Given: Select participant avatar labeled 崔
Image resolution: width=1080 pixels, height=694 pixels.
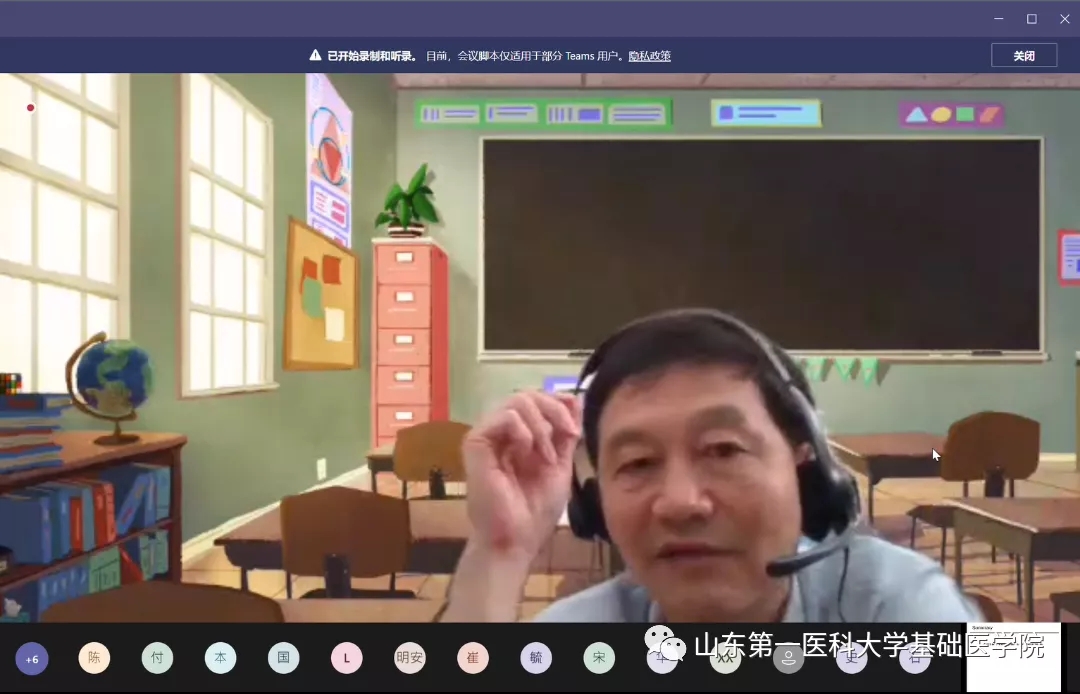Looking at the screenshot, I should point(473,658).
